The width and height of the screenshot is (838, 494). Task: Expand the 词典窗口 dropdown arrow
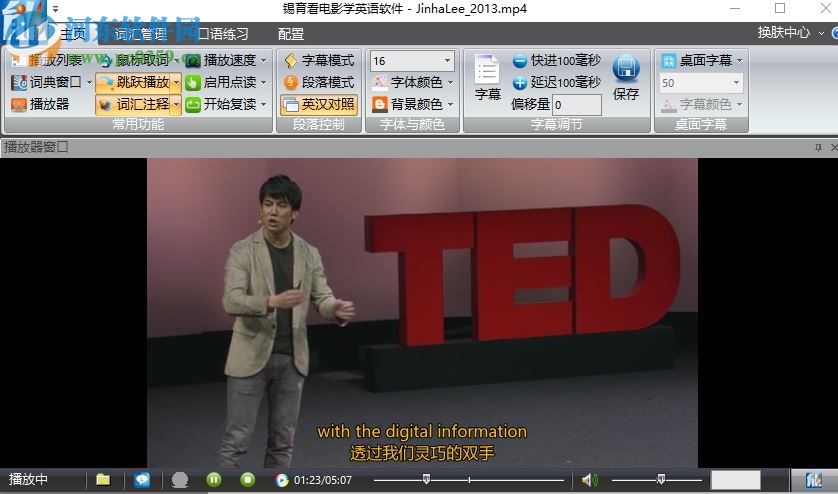(89, 82)
